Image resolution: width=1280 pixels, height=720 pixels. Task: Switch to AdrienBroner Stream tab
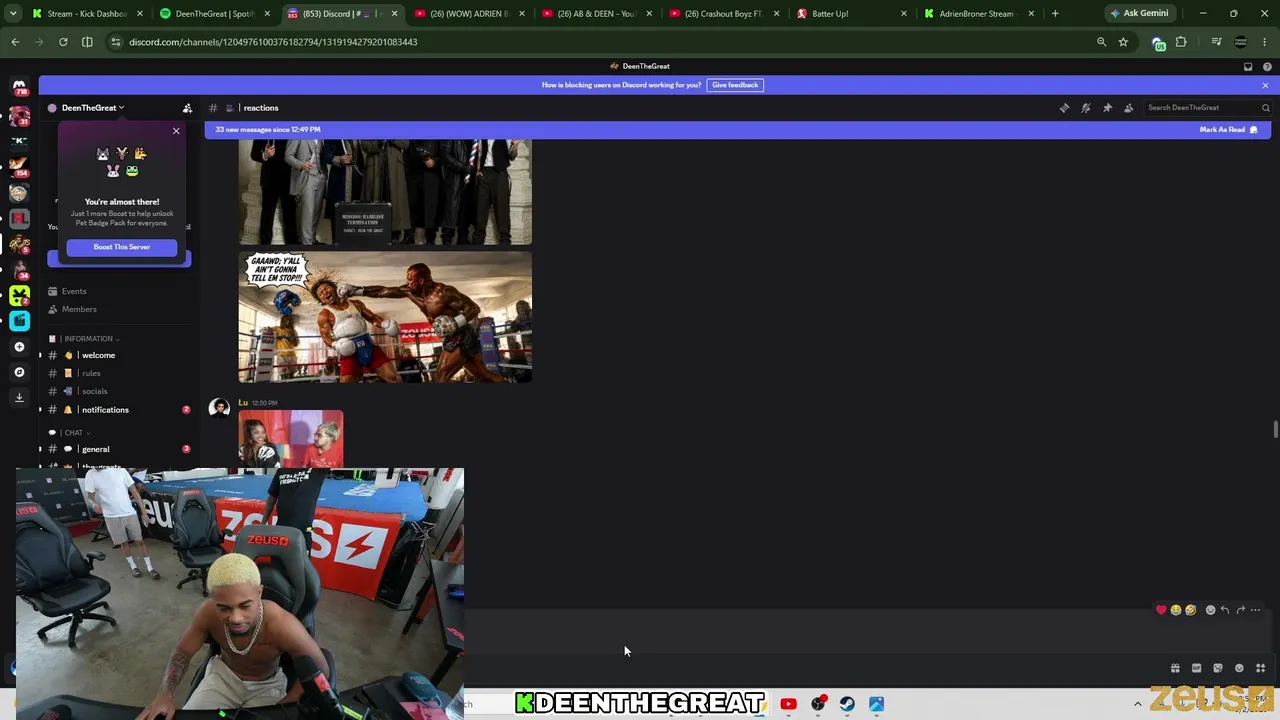tap(979, 14)
